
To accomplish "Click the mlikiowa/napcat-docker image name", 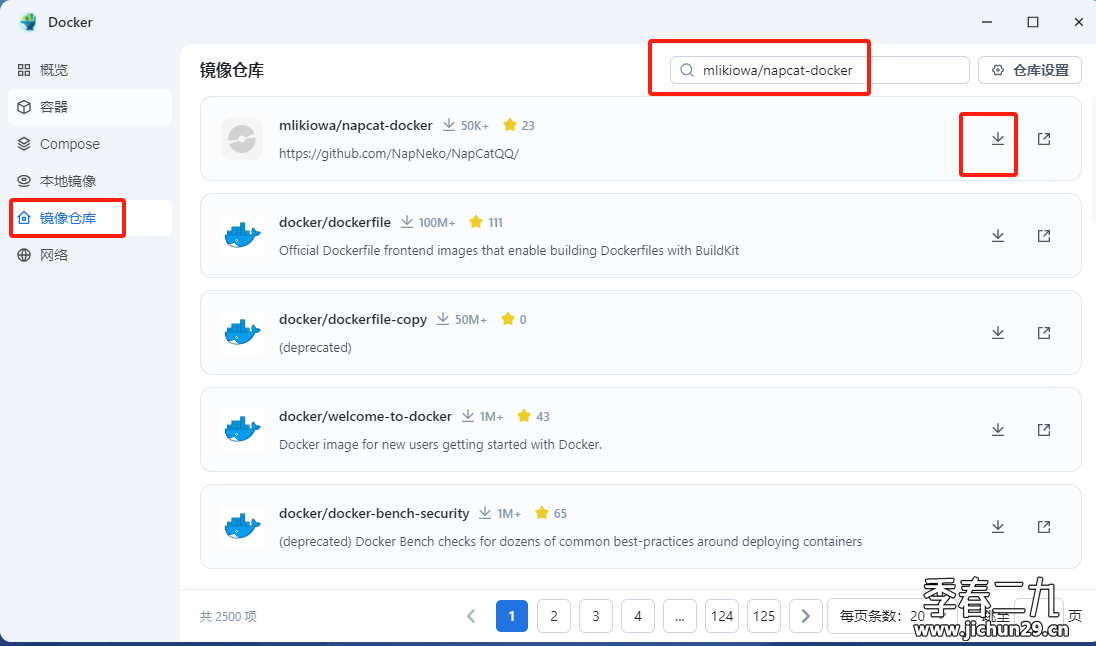I will [x=356, y=125].
